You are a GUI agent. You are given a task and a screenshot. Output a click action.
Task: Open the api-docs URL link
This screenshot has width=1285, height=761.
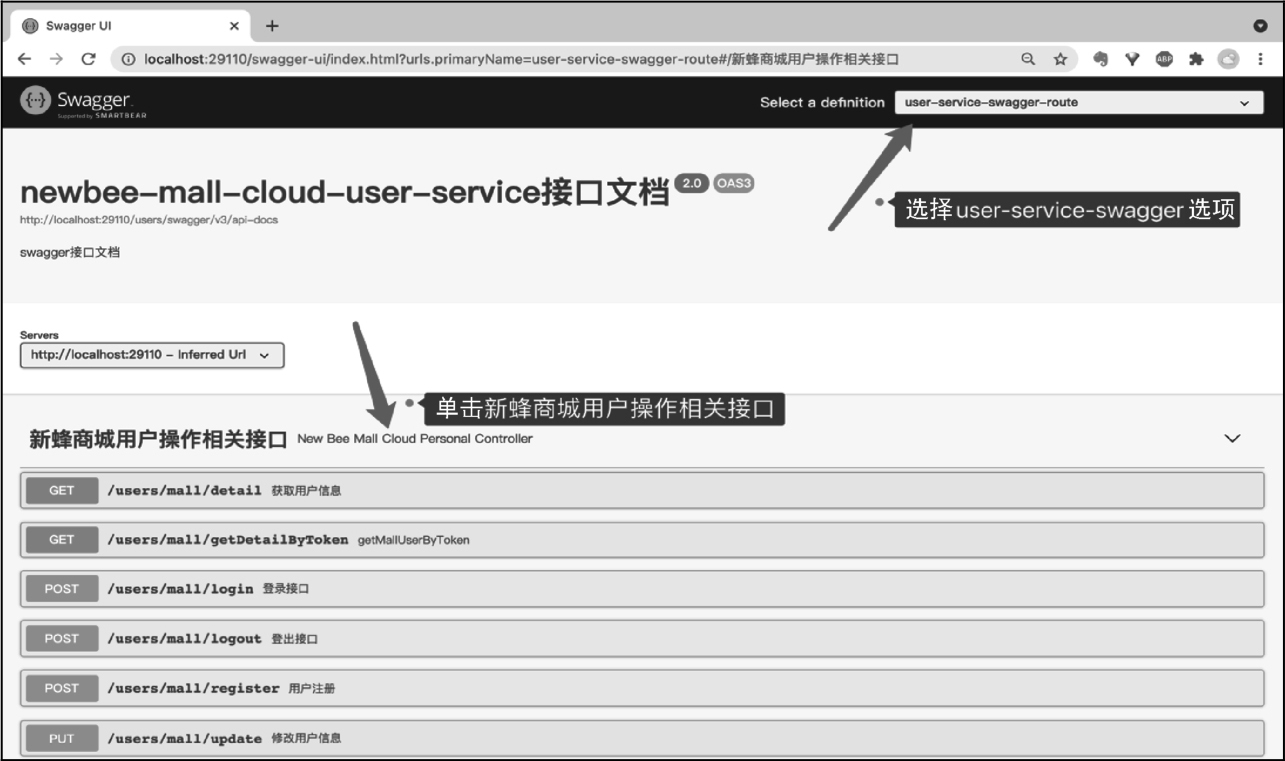coord(149,220)
